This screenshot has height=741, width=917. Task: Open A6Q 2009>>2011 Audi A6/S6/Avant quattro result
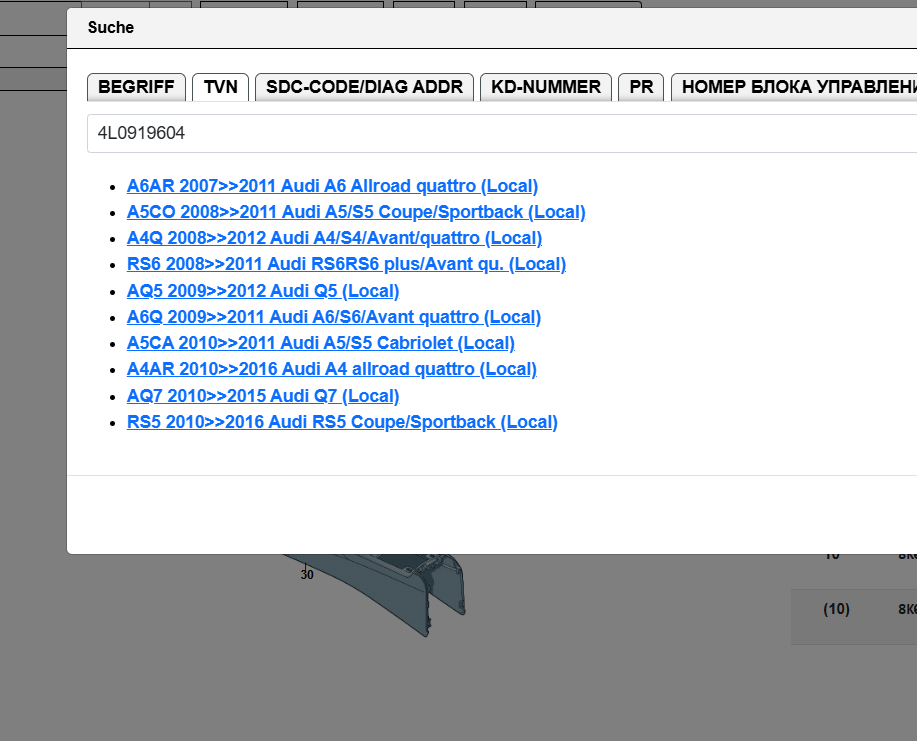pyautogui.click(x=334, y=317)
